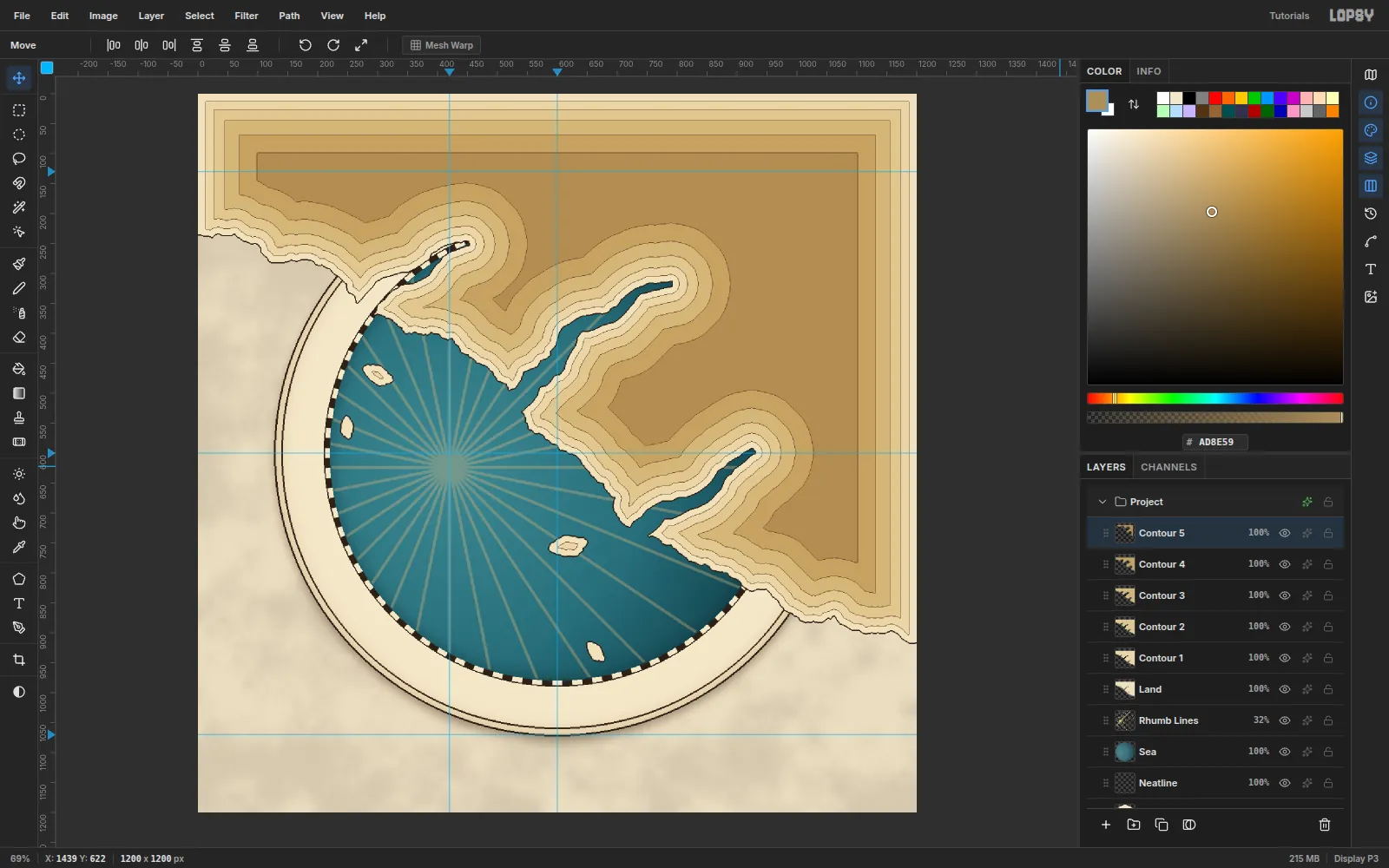Open the Paths panel curve icon
The image size is (1389, 868).
tap(1371, 241)
